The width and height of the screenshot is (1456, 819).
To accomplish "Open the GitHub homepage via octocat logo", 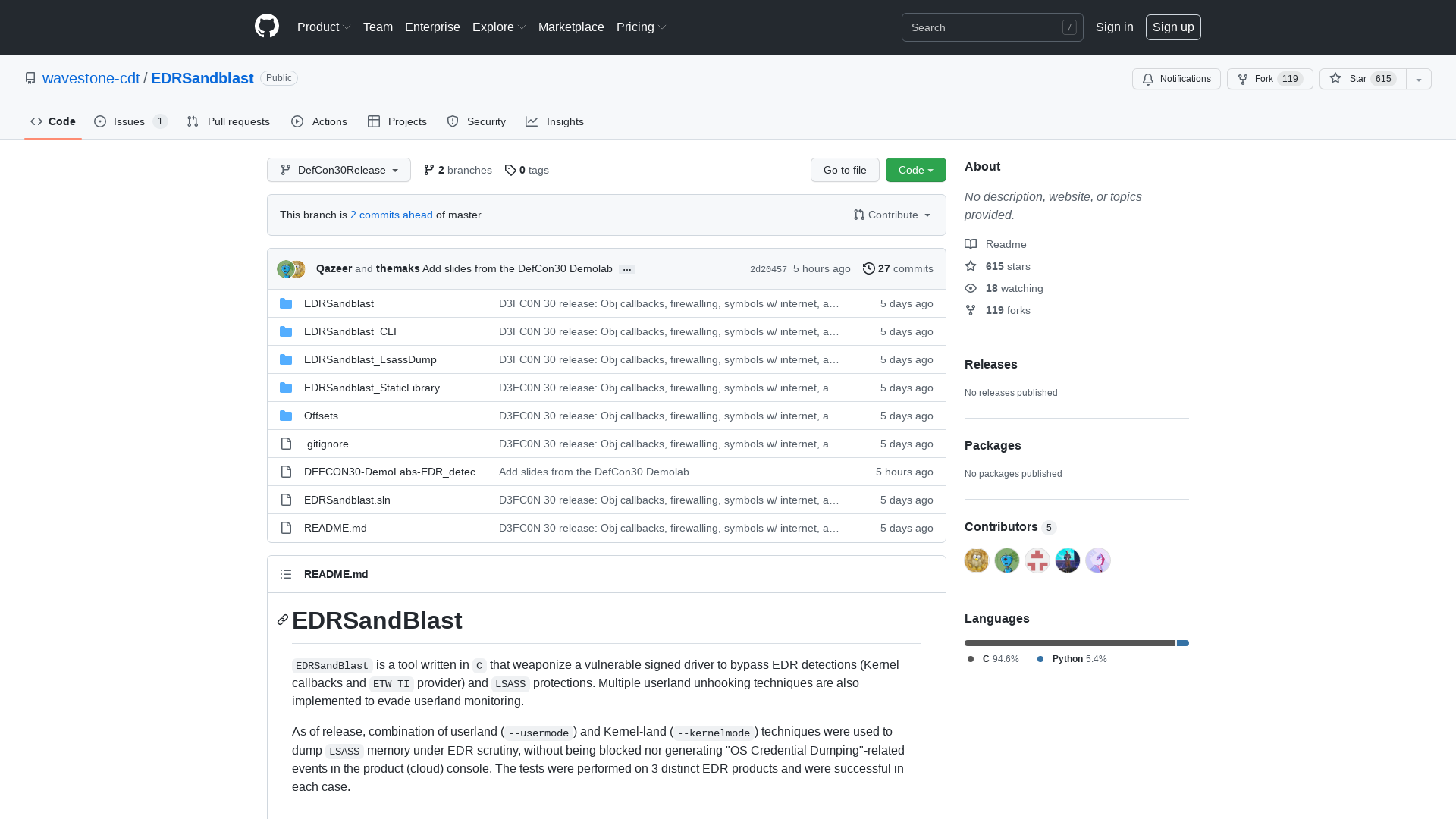I will coord(266,27).
